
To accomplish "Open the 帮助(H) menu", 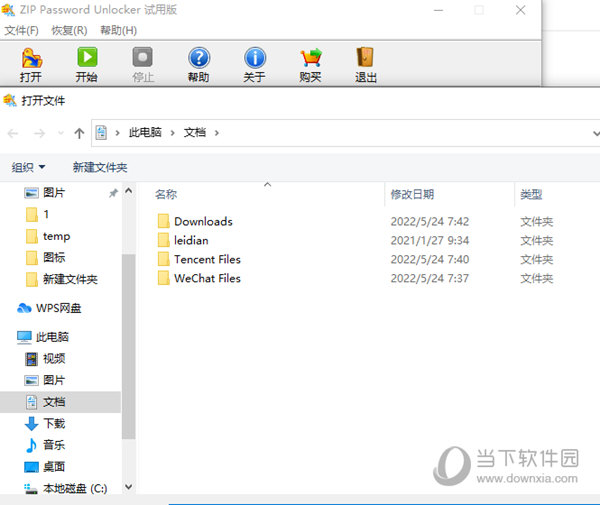I will 118,30.
